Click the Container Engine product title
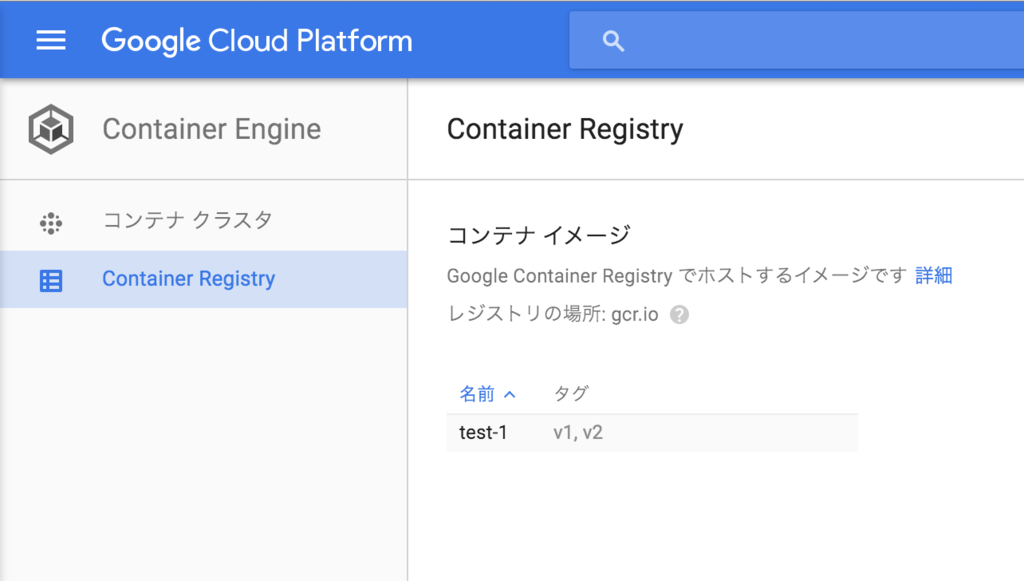This screenshot has width=1024, height=581. [211, 129]
